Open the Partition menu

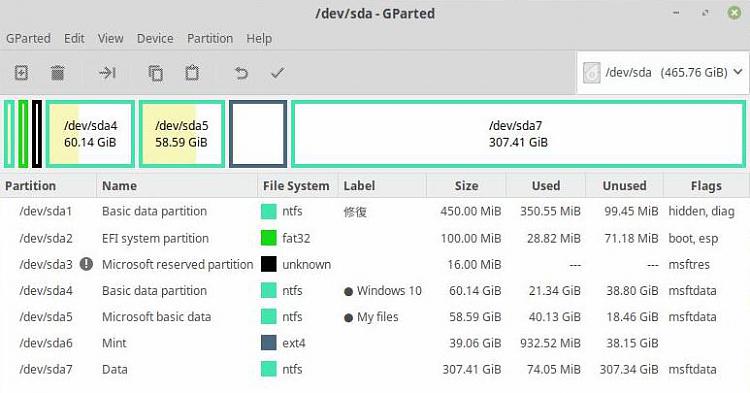(x=210, y=38)
